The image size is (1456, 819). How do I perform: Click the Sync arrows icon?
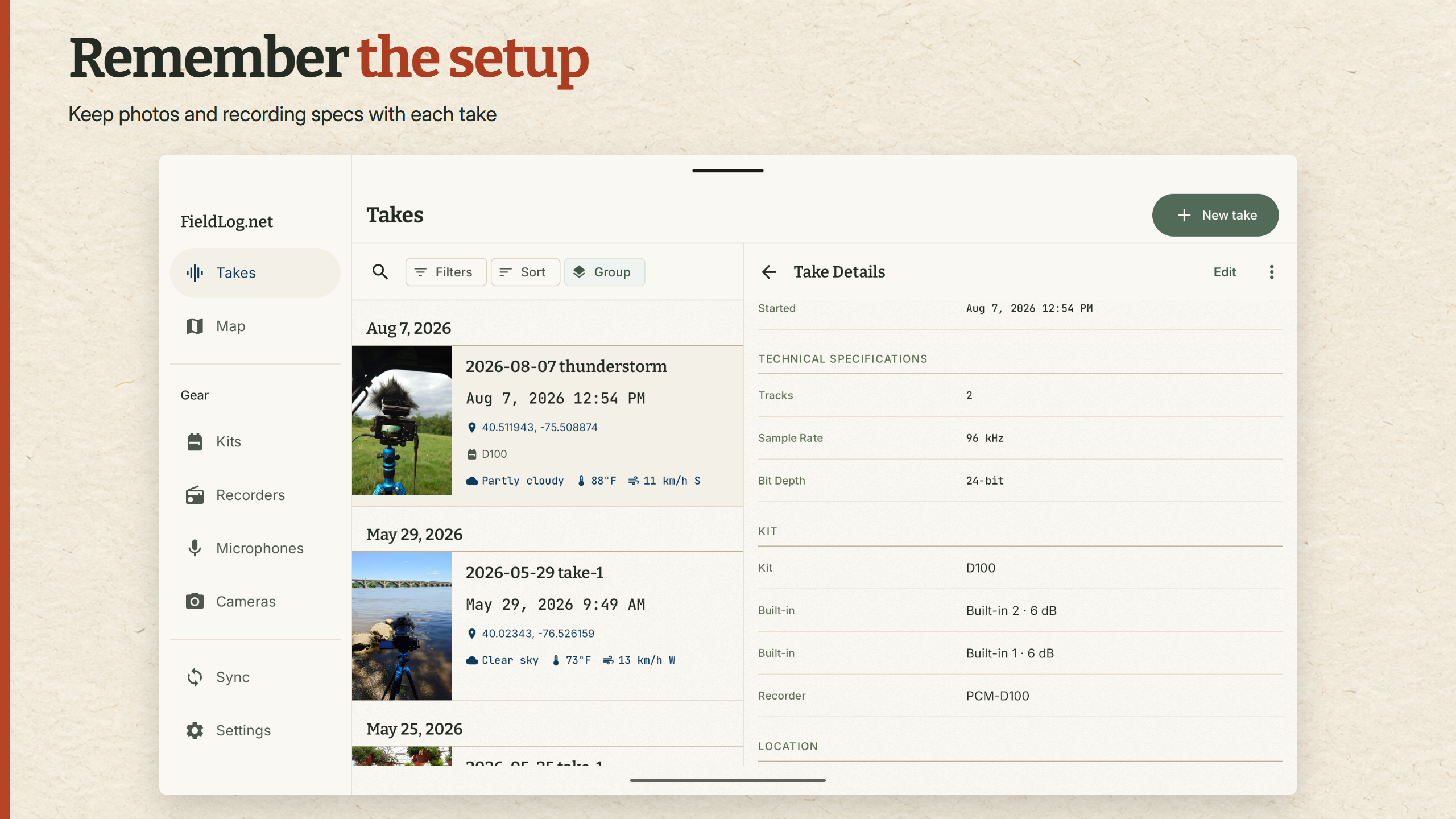point(195,677)
